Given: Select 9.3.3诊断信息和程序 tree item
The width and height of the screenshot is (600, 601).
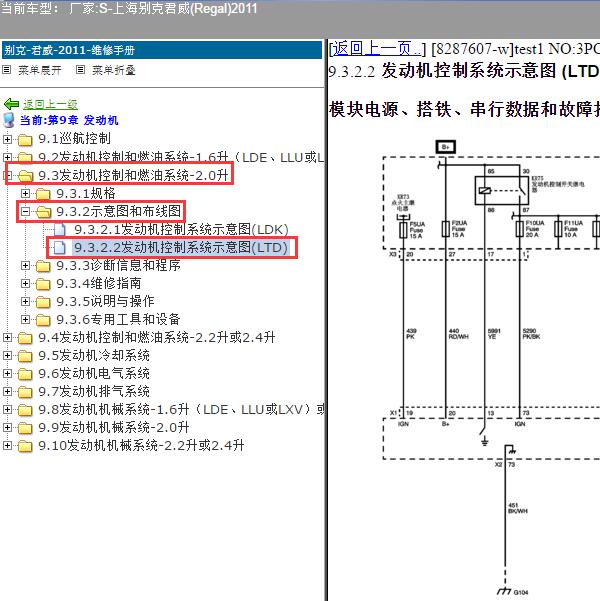Looking at the screenshot, I should click(118, 265).
